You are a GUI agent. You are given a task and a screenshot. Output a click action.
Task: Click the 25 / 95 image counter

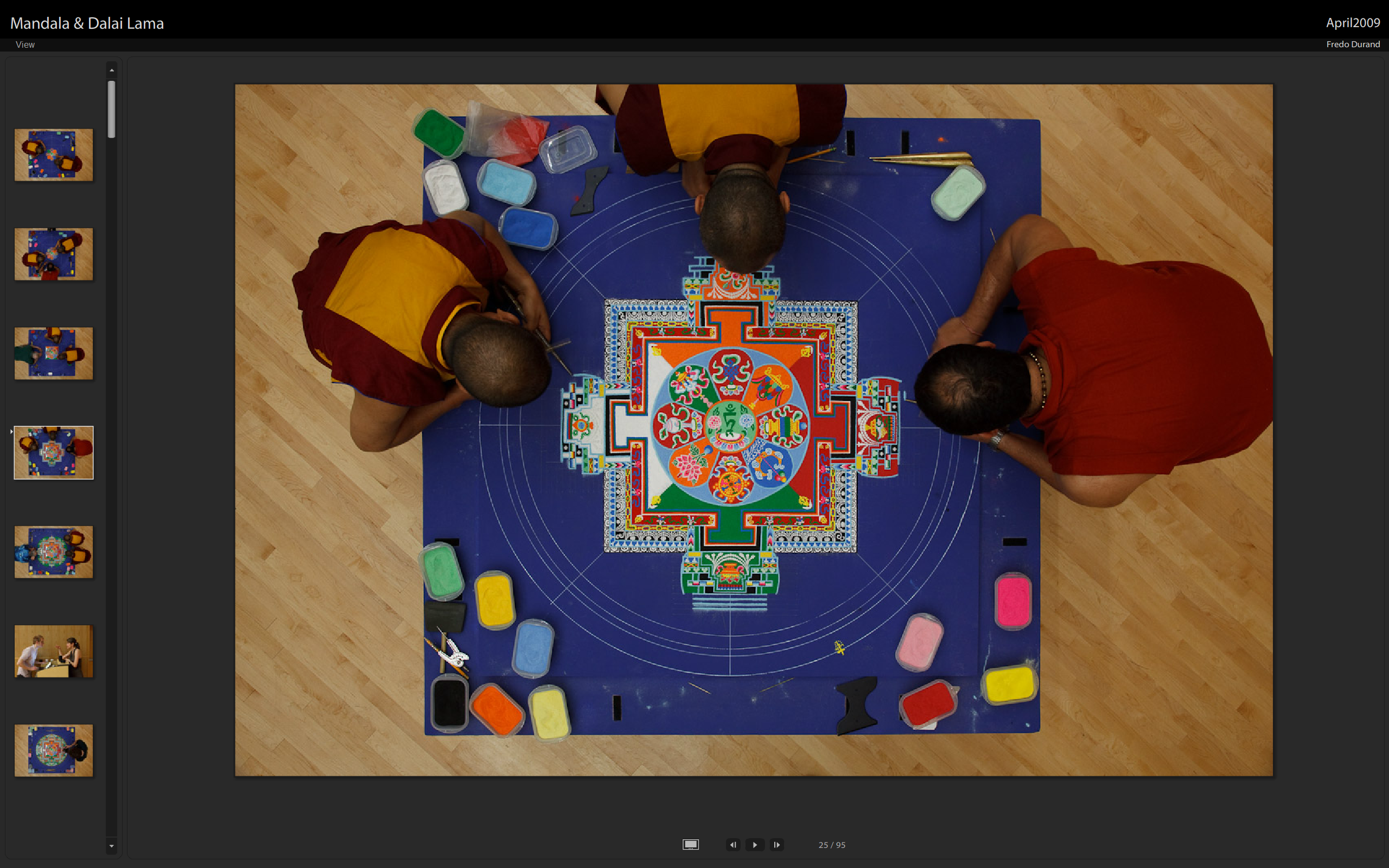click(x=832, y=845)
